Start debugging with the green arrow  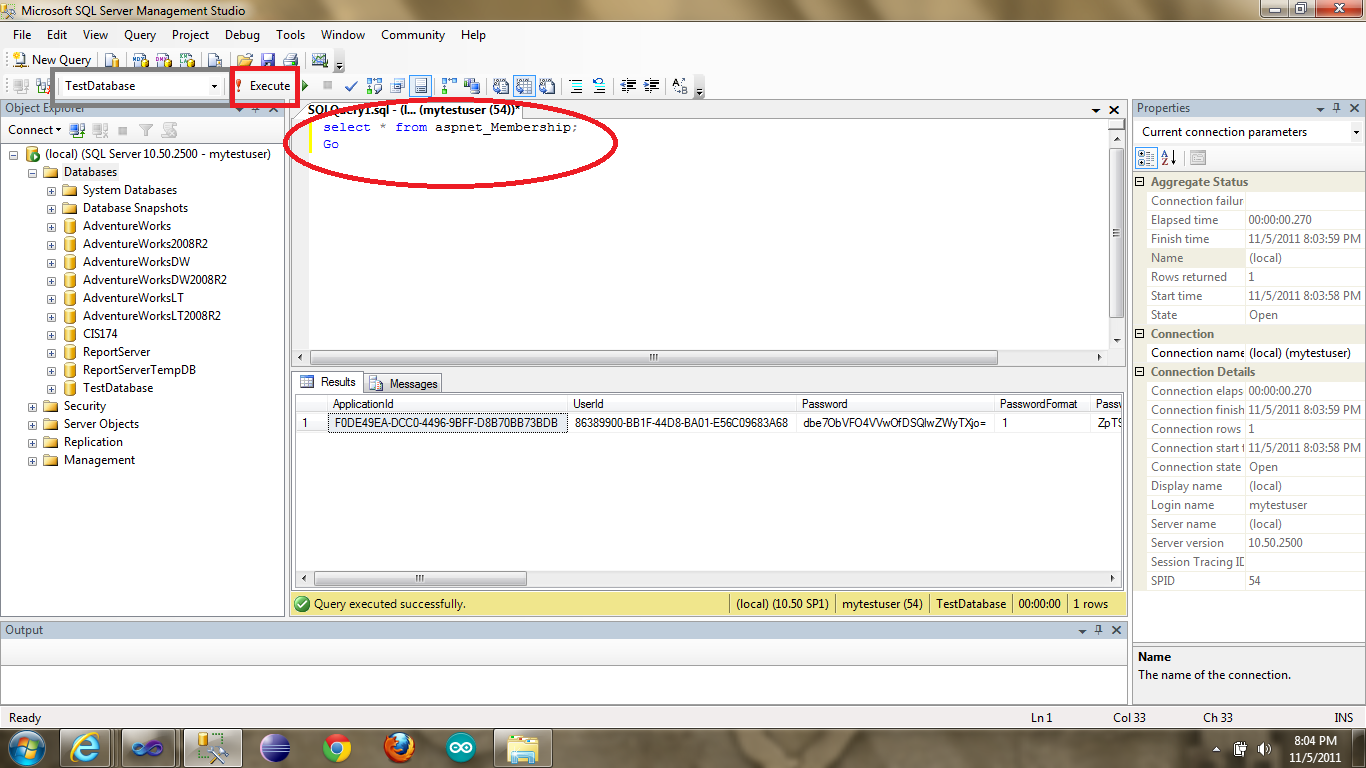tap(305, 86)
